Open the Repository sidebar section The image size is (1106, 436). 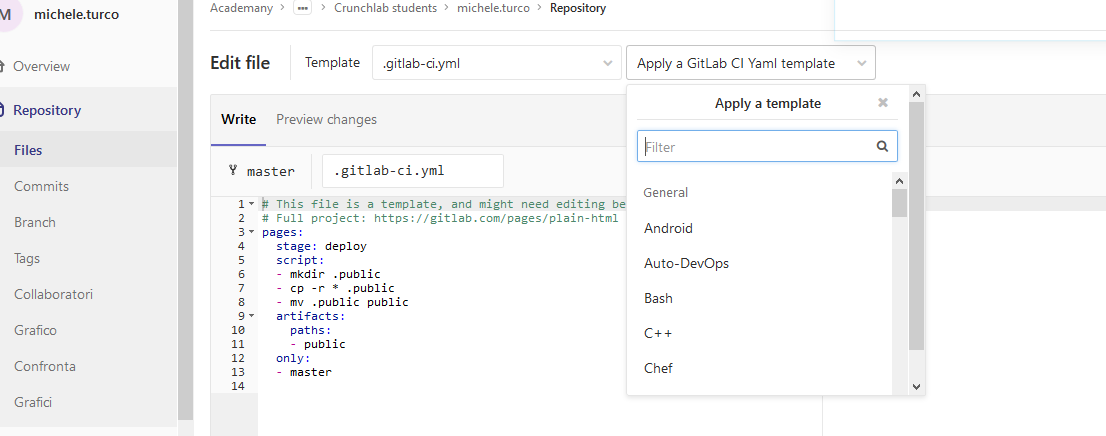[47, 110]
